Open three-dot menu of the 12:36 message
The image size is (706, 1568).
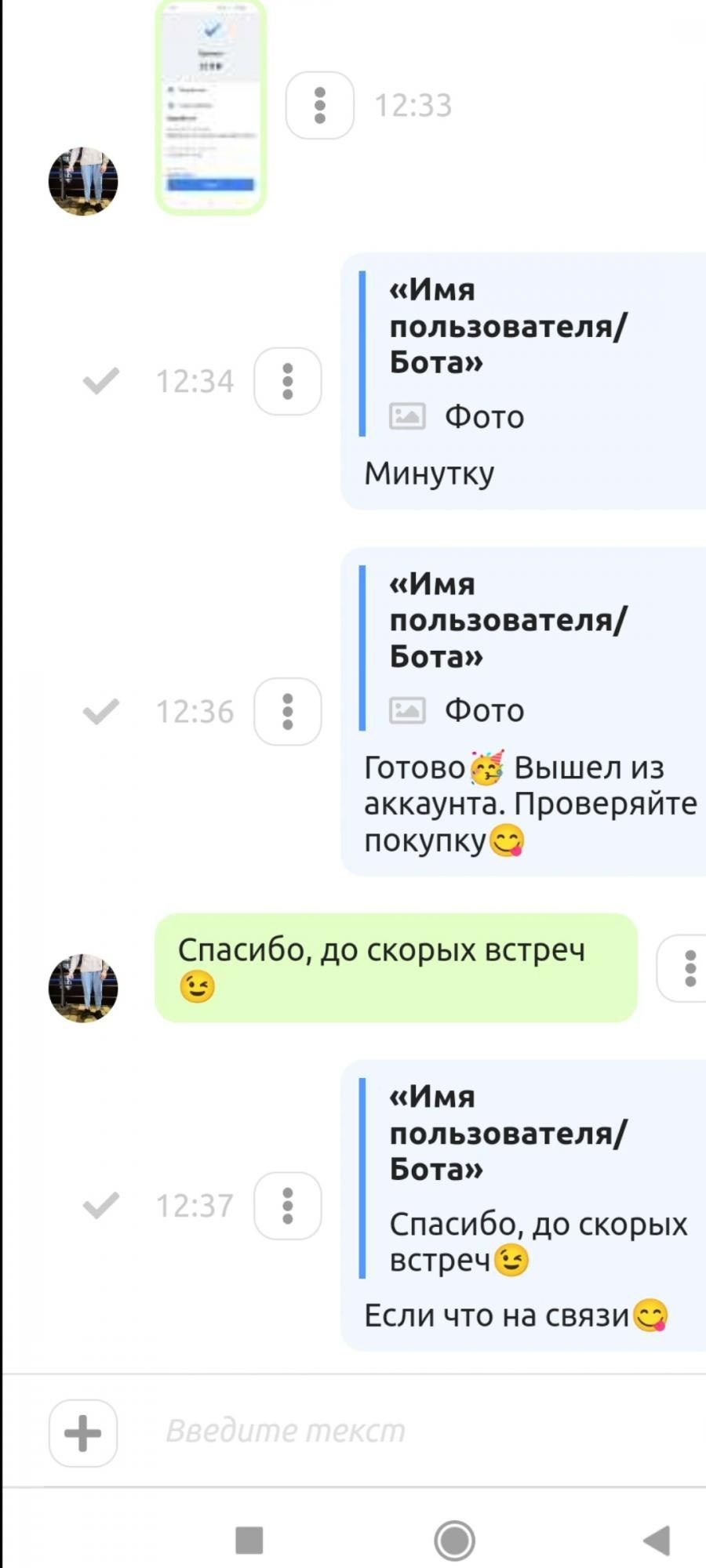pyautogui.click(x=288, y=712)
